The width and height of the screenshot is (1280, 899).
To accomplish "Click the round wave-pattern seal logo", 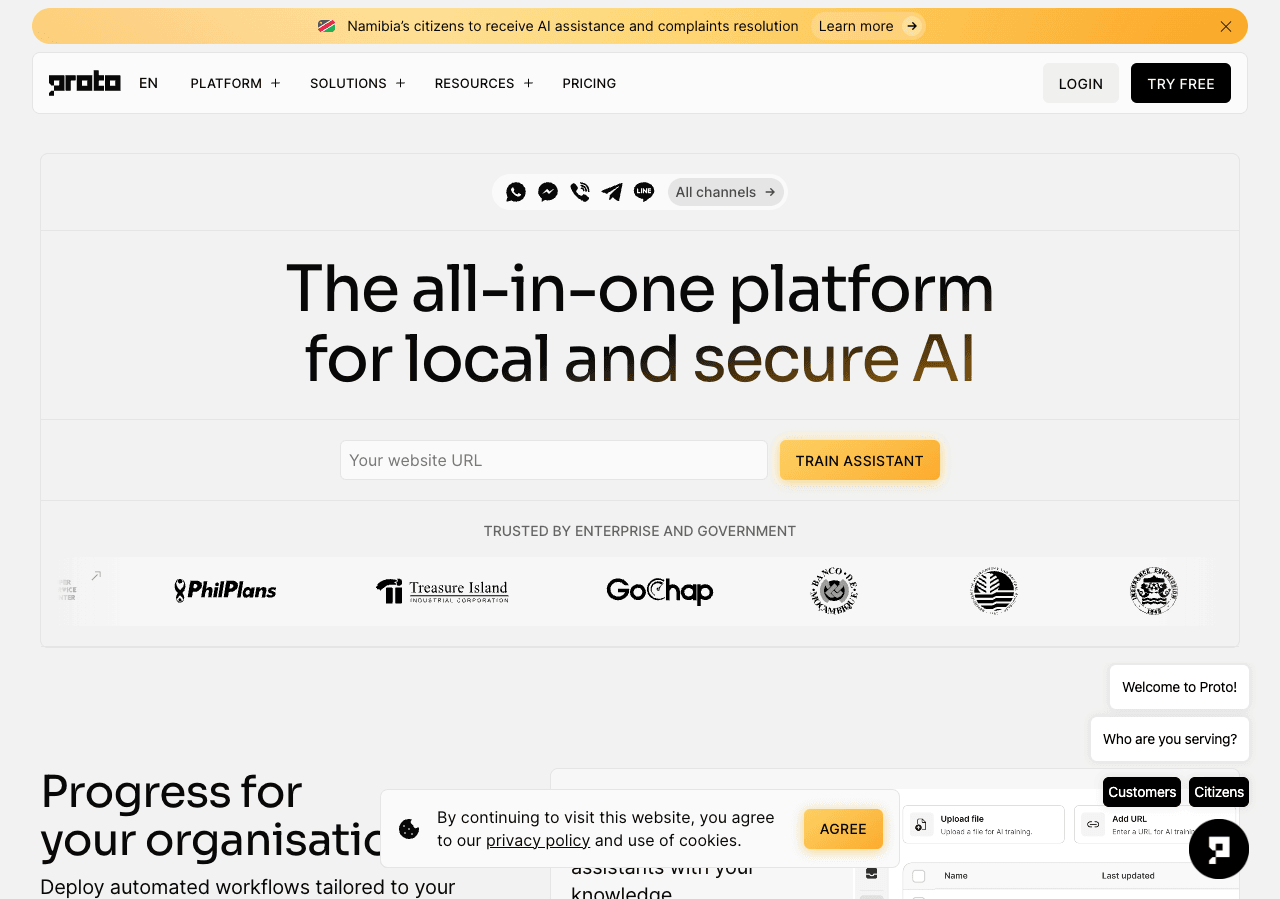I will click(994, 590).
